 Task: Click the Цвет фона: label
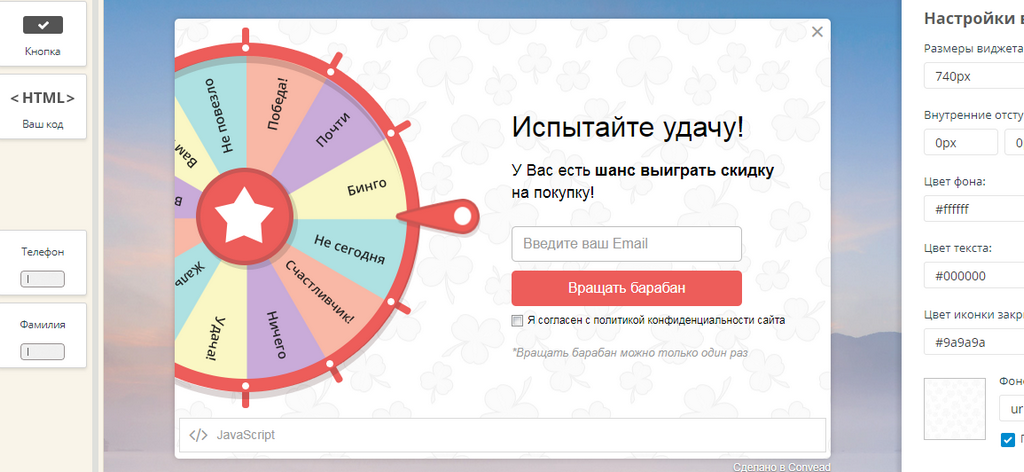pyautogui.click(x=955, y=181)
